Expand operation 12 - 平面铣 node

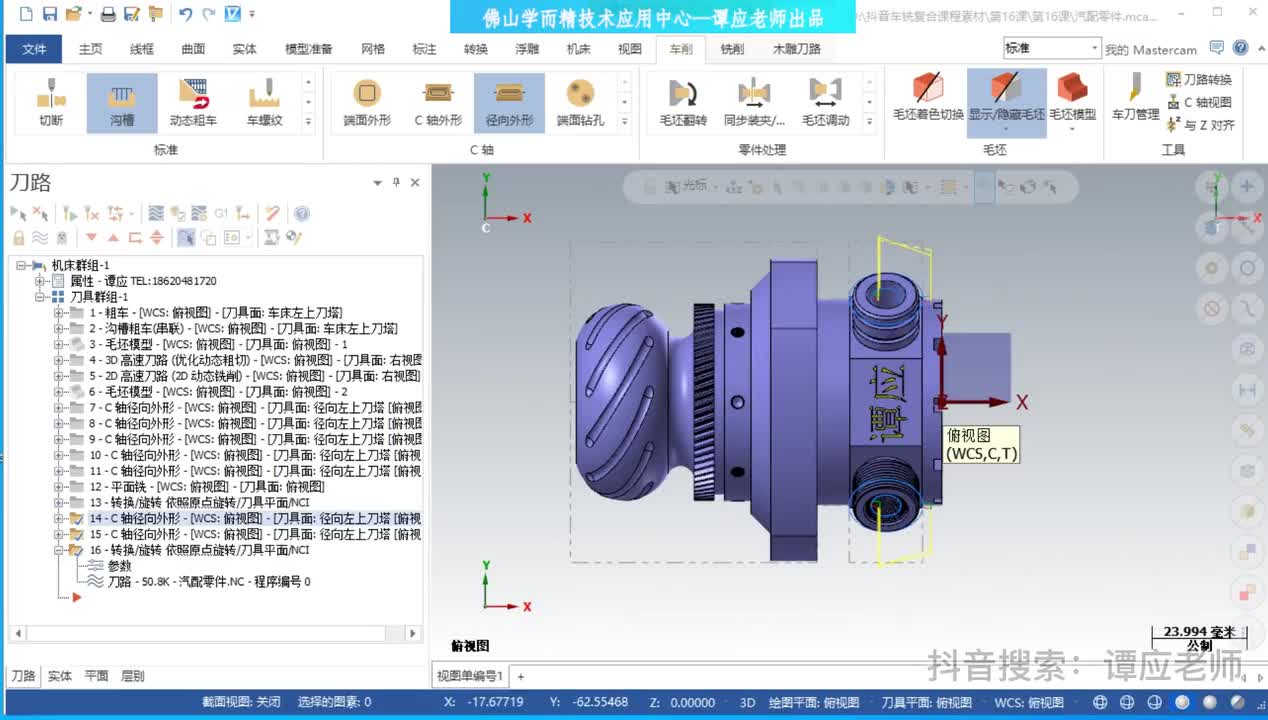59,486
